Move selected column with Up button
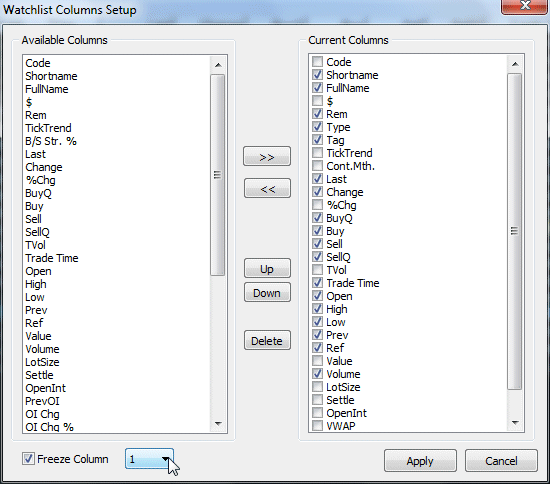This screenshot has width=550, height=484. [267, 269]
